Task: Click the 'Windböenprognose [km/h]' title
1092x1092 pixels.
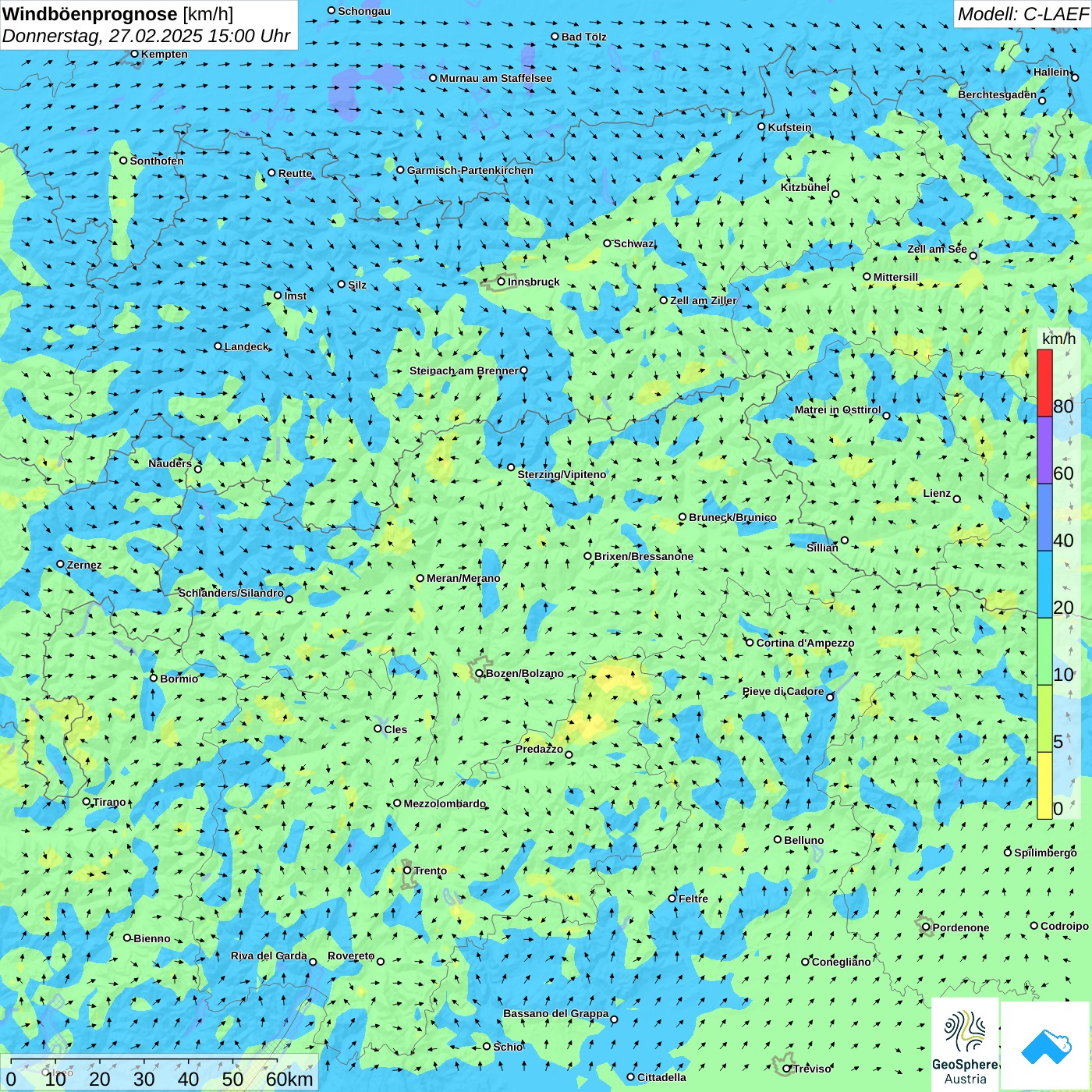Action: click(x=118, y=14)
